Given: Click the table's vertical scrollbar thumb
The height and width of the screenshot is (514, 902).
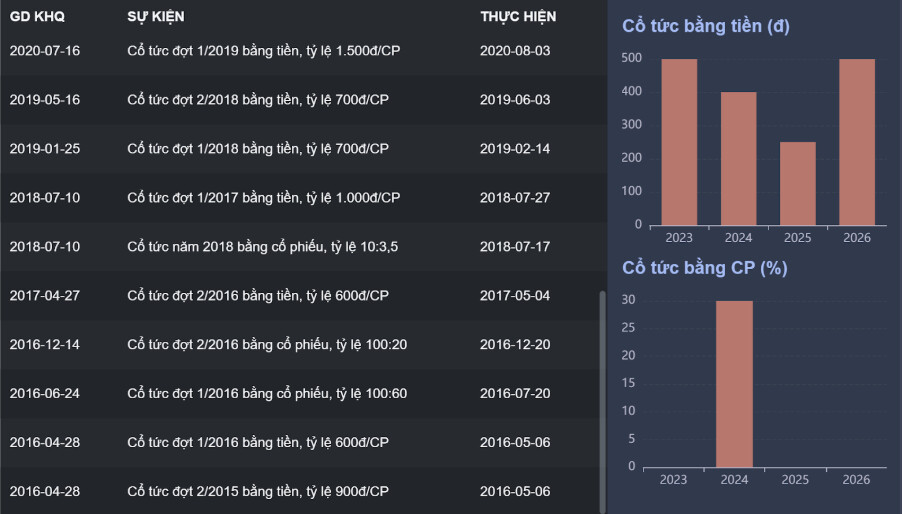Looking at the screenshot, I should coord(601,400).
